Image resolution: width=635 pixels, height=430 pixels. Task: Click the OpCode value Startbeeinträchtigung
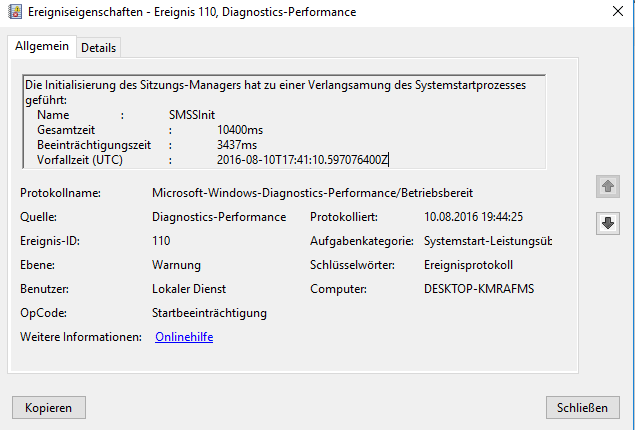coord(209,313)
